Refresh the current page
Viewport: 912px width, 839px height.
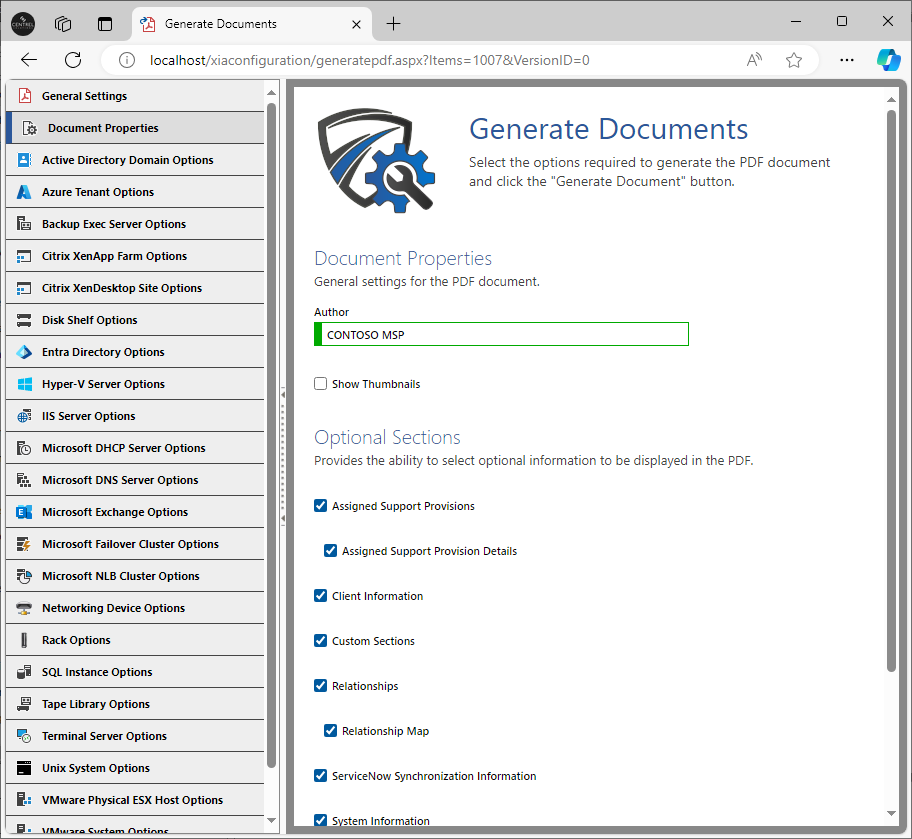pyautogui.click(x=73, y=60)
